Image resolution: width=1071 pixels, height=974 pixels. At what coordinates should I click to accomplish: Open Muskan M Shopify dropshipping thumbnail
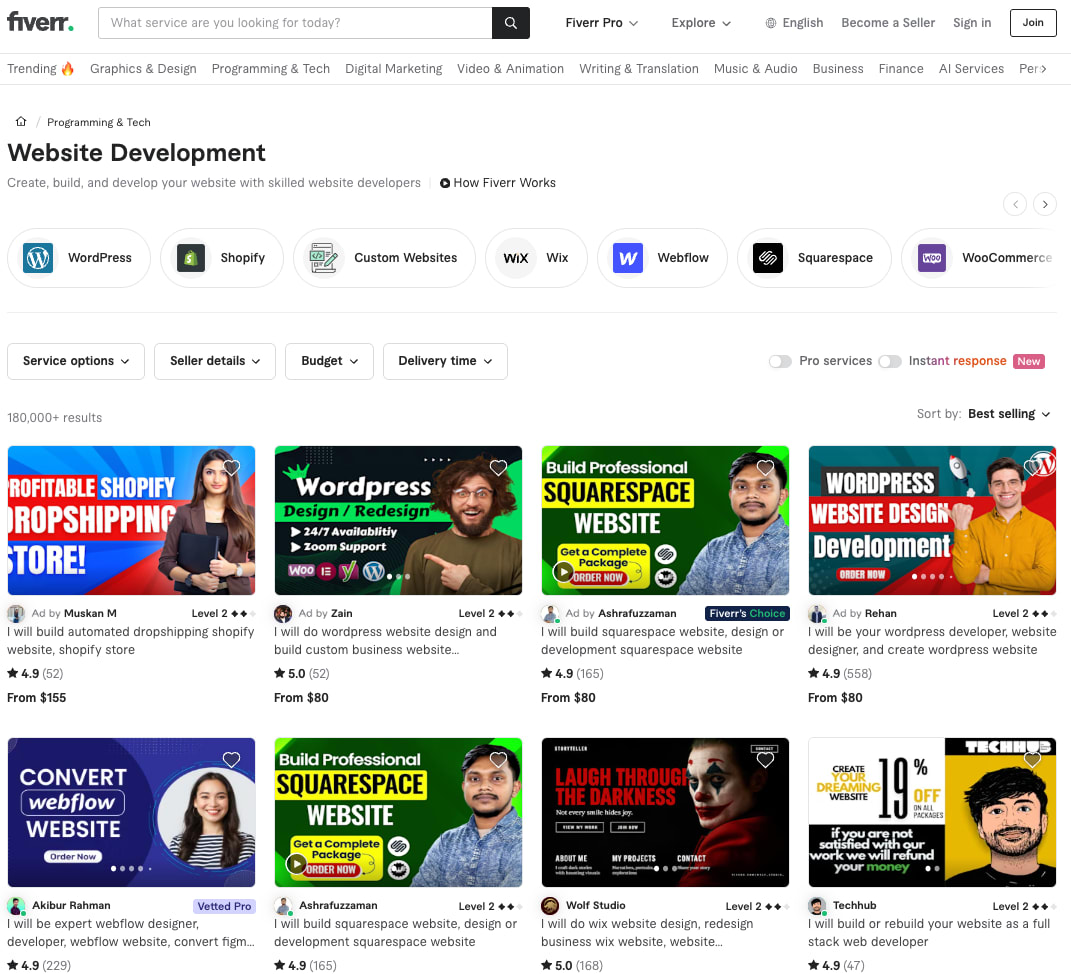pyautogui.click(x=131, y=520)
